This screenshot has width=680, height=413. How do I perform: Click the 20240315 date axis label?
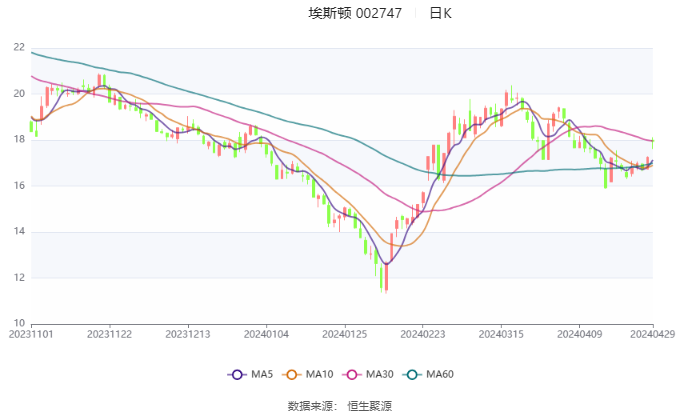pos(500,334)
